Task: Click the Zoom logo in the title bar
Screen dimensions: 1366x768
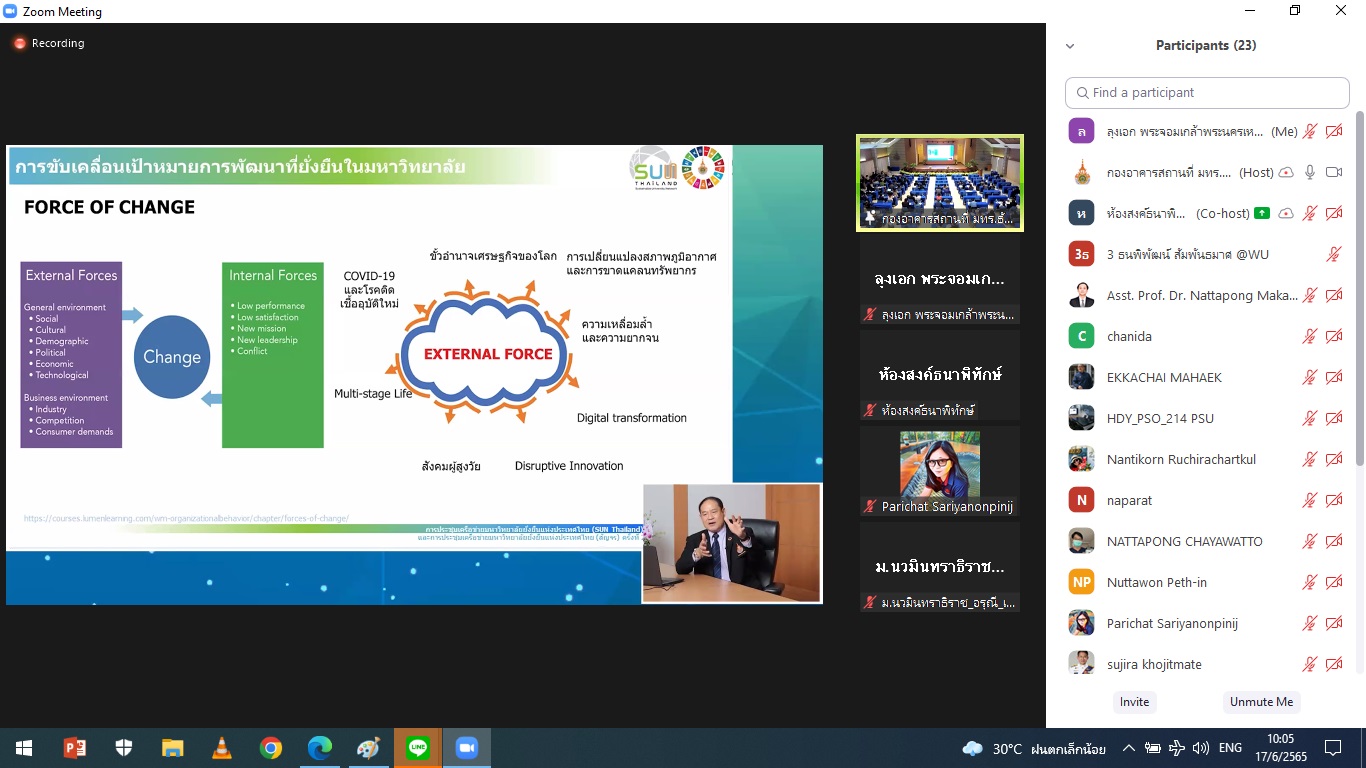Action: pos(11,12)
